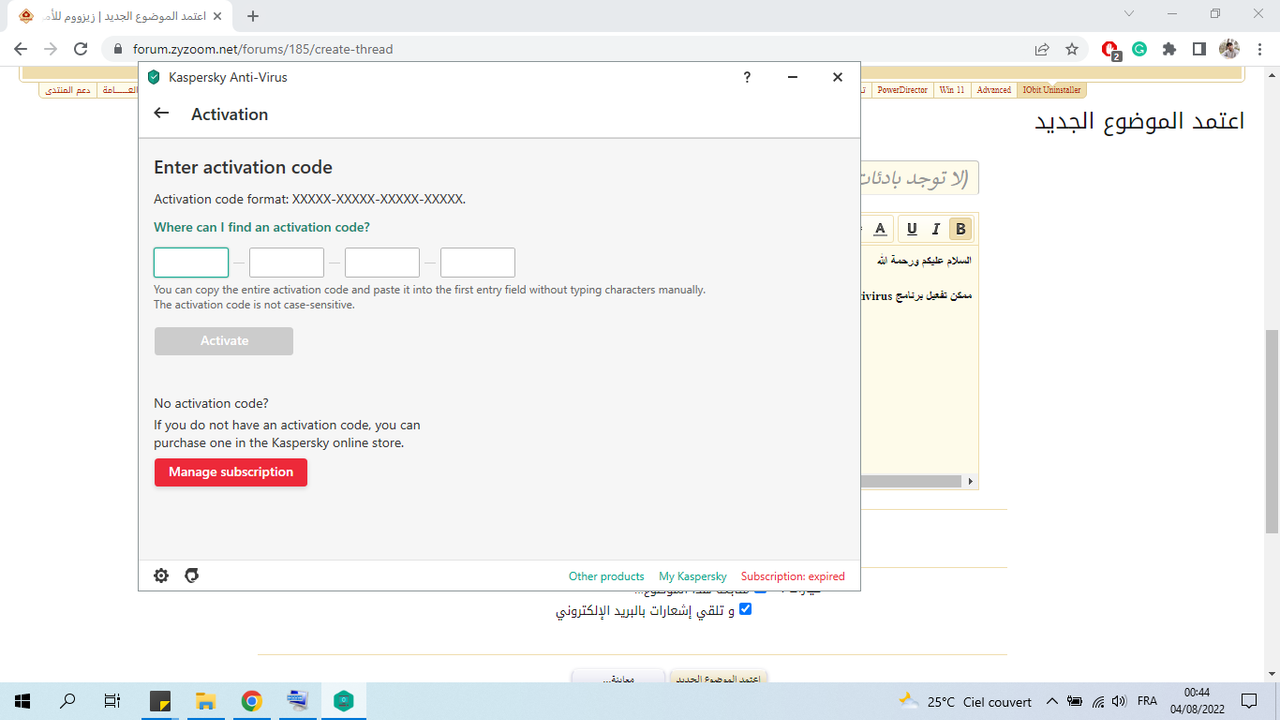Switch to Chrome on the taskbar
1280x720 pixels.
click(x=252, y=701)
